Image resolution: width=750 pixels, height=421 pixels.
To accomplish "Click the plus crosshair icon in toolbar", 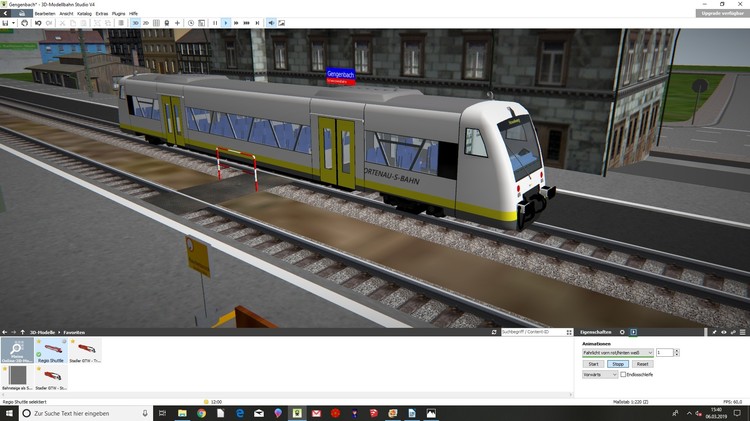I will coord(177,23).
